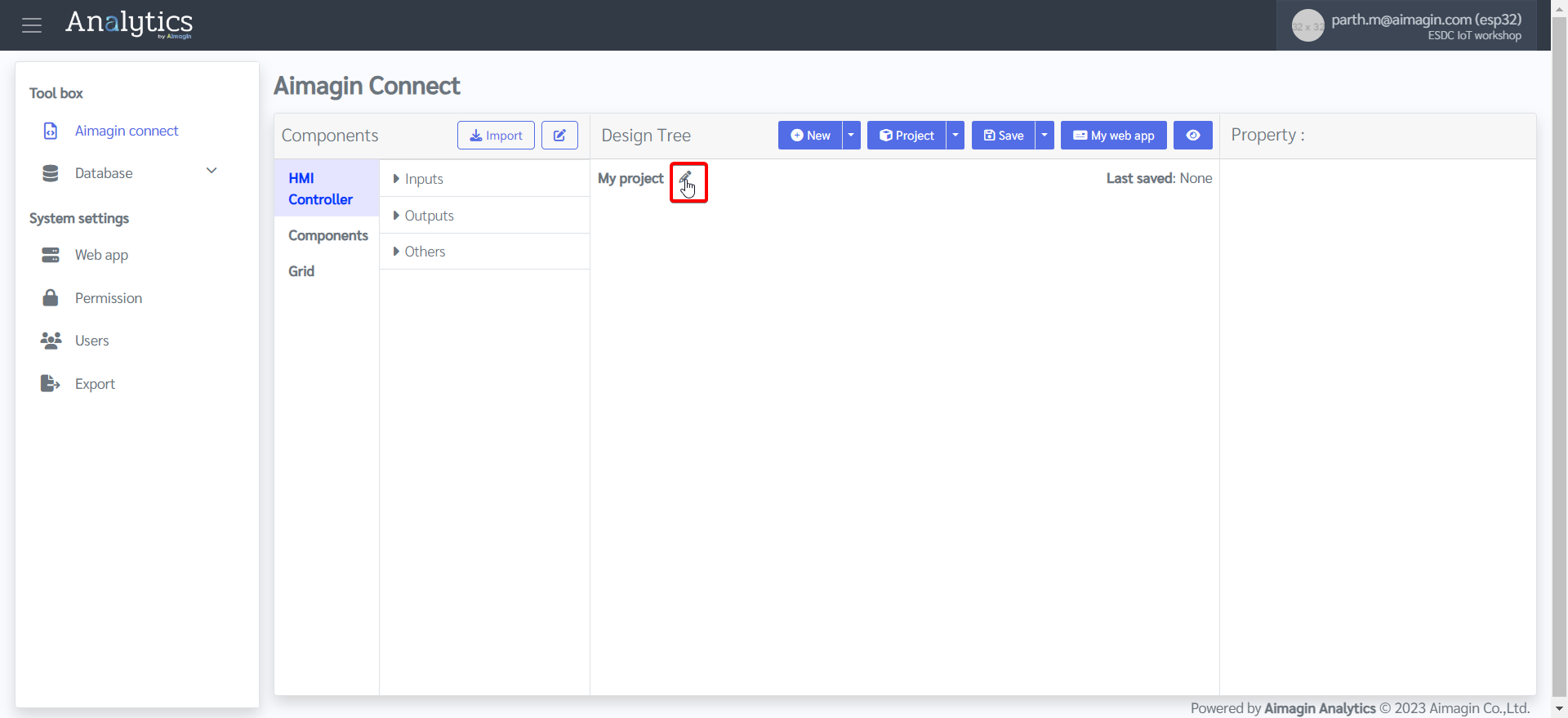Rename project using the pencil icon
1568x718 pixels.
pyautogui.click(x=685, y=177)
